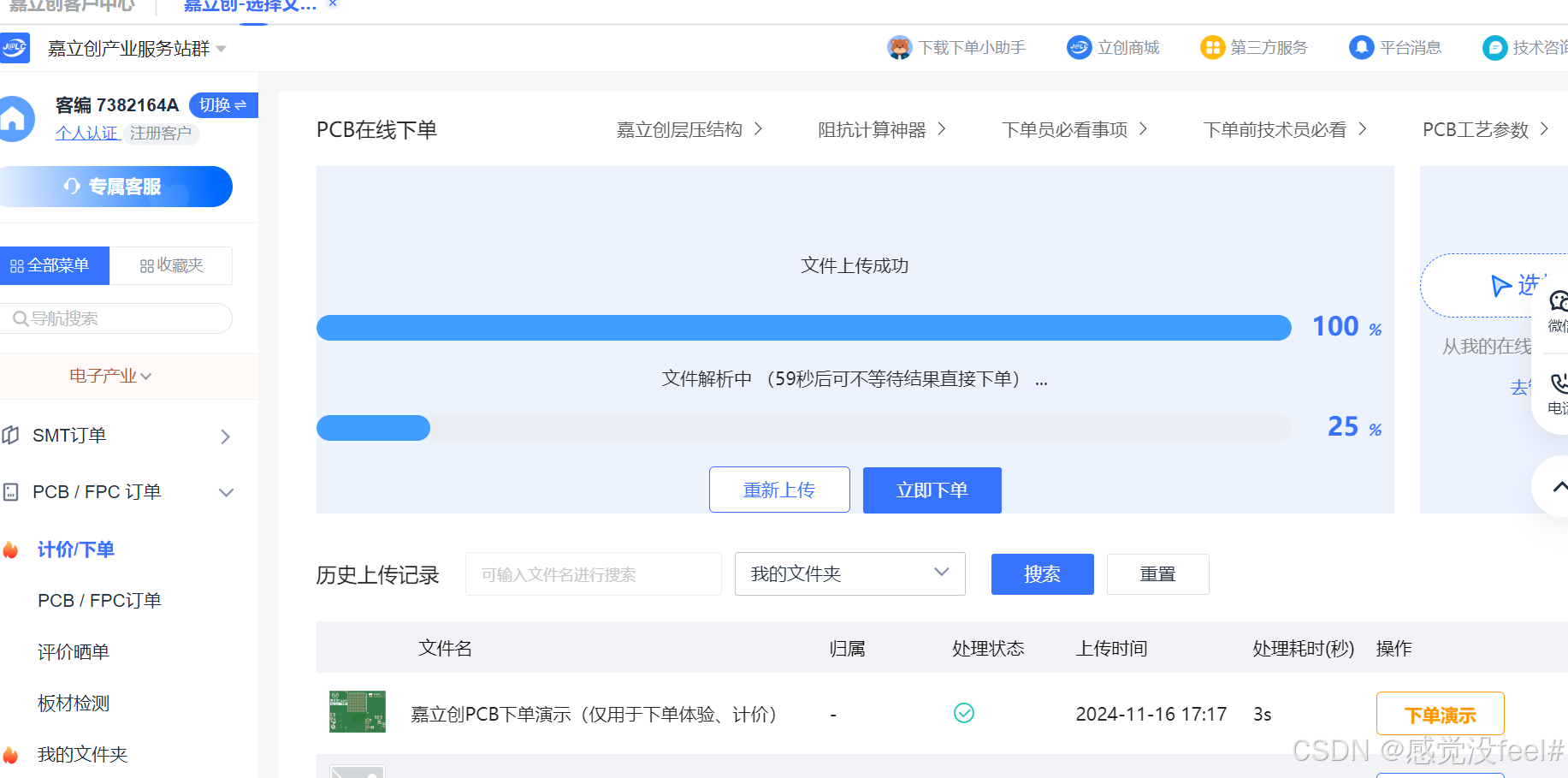
Task: Open the 下单前技术员必看 link
Action: (1286, 130)
